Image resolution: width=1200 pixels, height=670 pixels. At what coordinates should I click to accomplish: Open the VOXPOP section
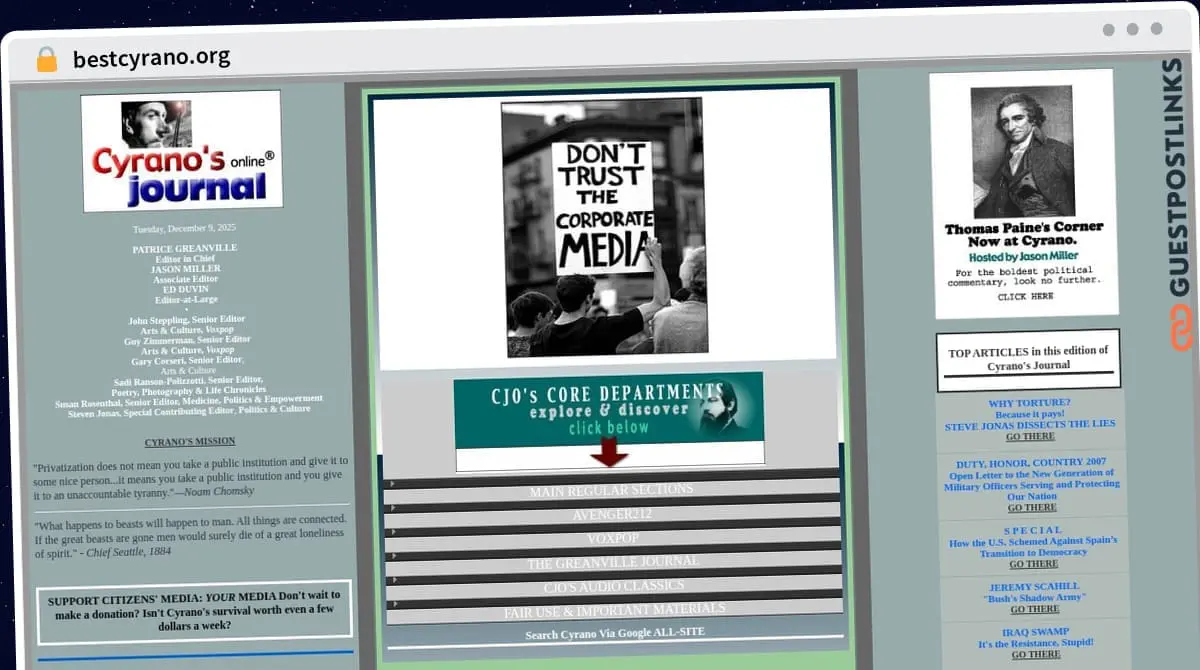613,538
